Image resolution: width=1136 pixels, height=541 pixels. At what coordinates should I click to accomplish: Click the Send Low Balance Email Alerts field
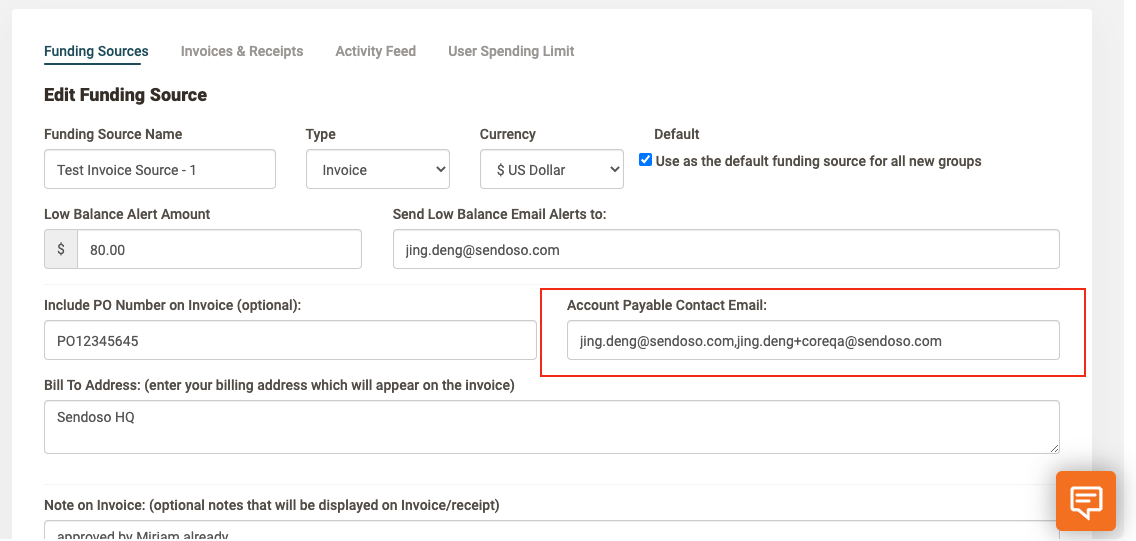[725, 250]
